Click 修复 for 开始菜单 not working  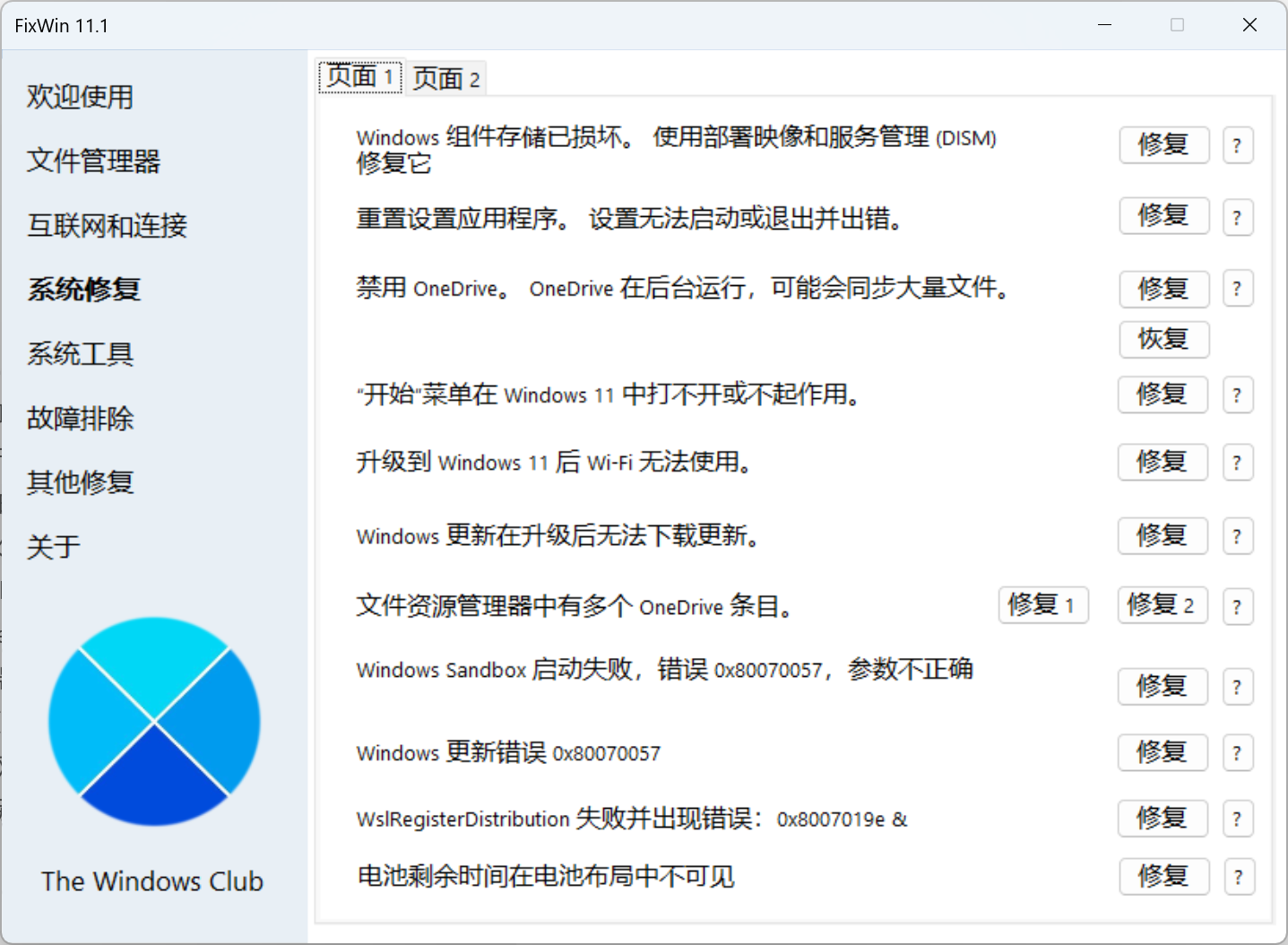1163,394
